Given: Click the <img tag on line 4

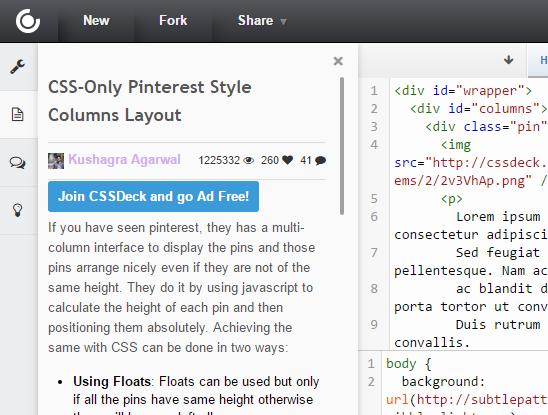Looking at the screenshot, I should point(456,145).
